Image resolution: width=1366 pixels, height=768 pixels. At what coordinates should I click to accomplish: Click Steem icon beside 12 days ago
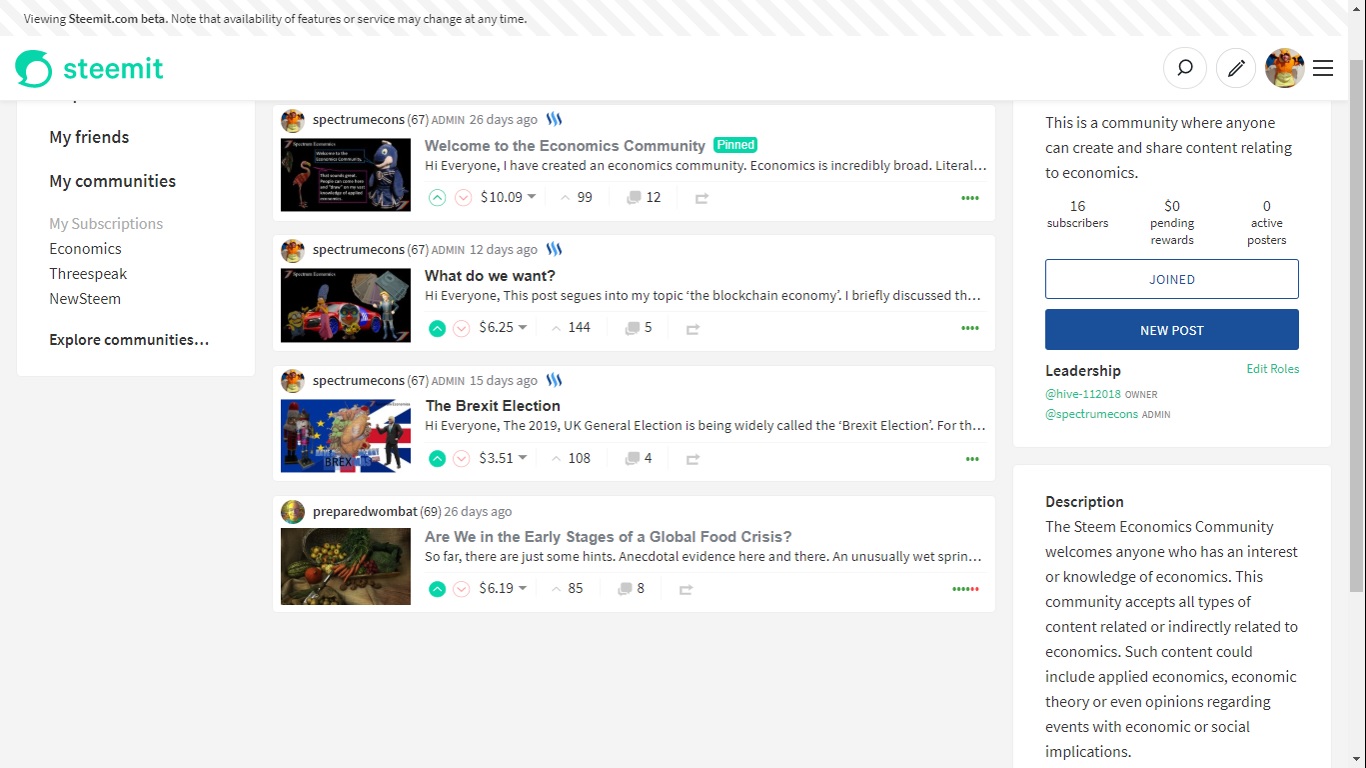554,249
